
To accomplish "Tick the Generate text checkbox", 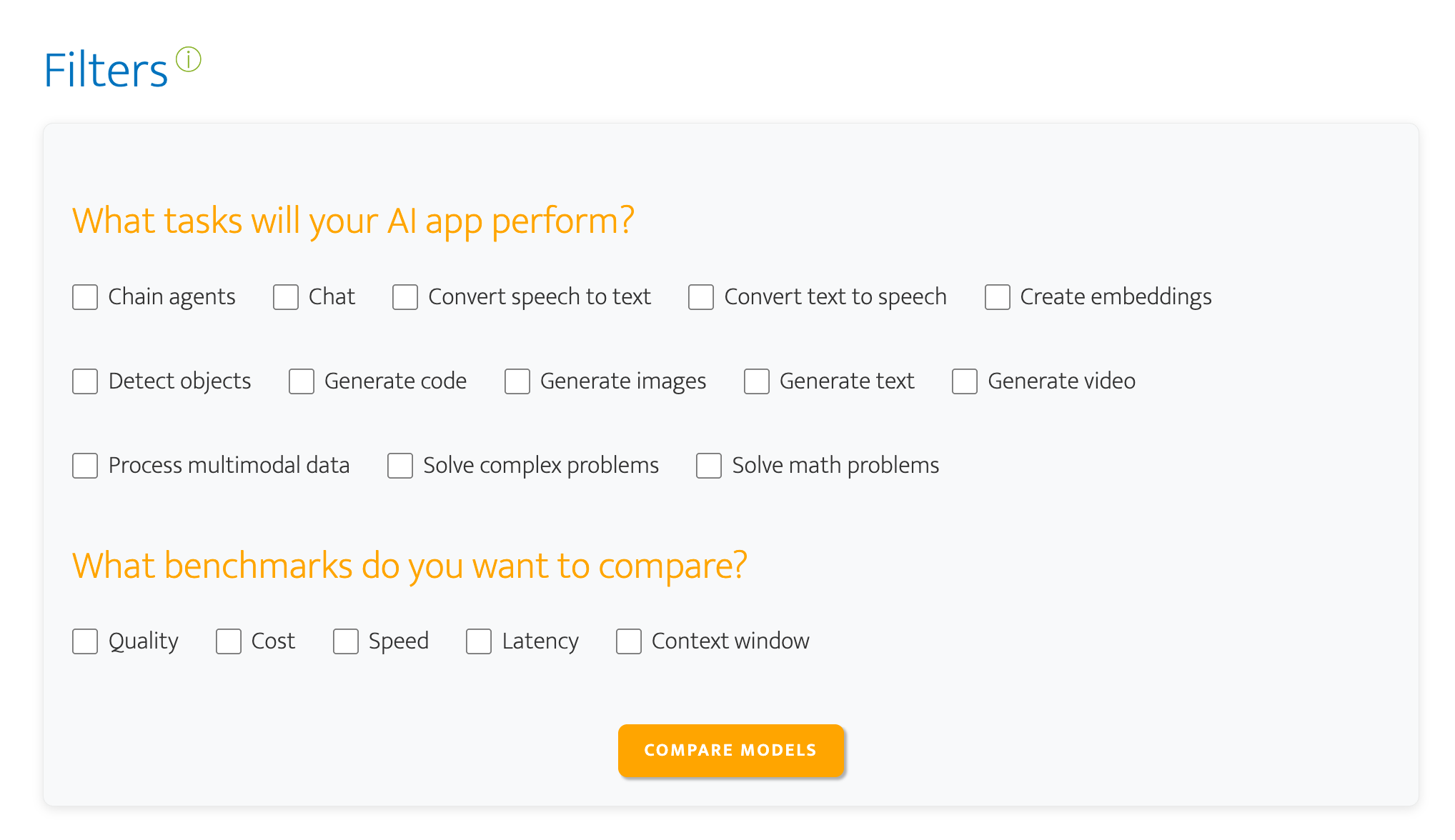I will tap(757, 381).
